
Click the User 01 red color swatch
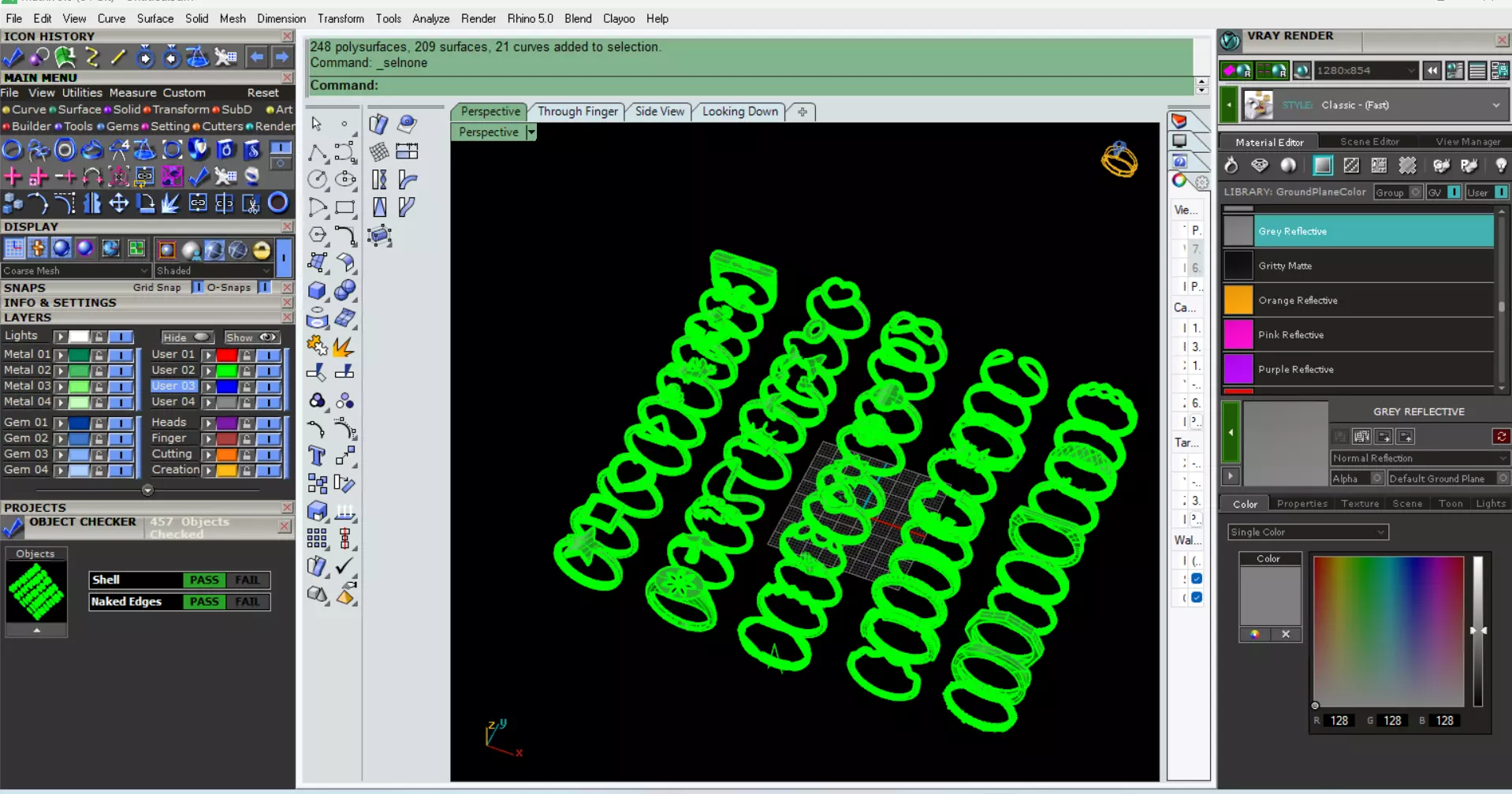click(x=227, y=355)
